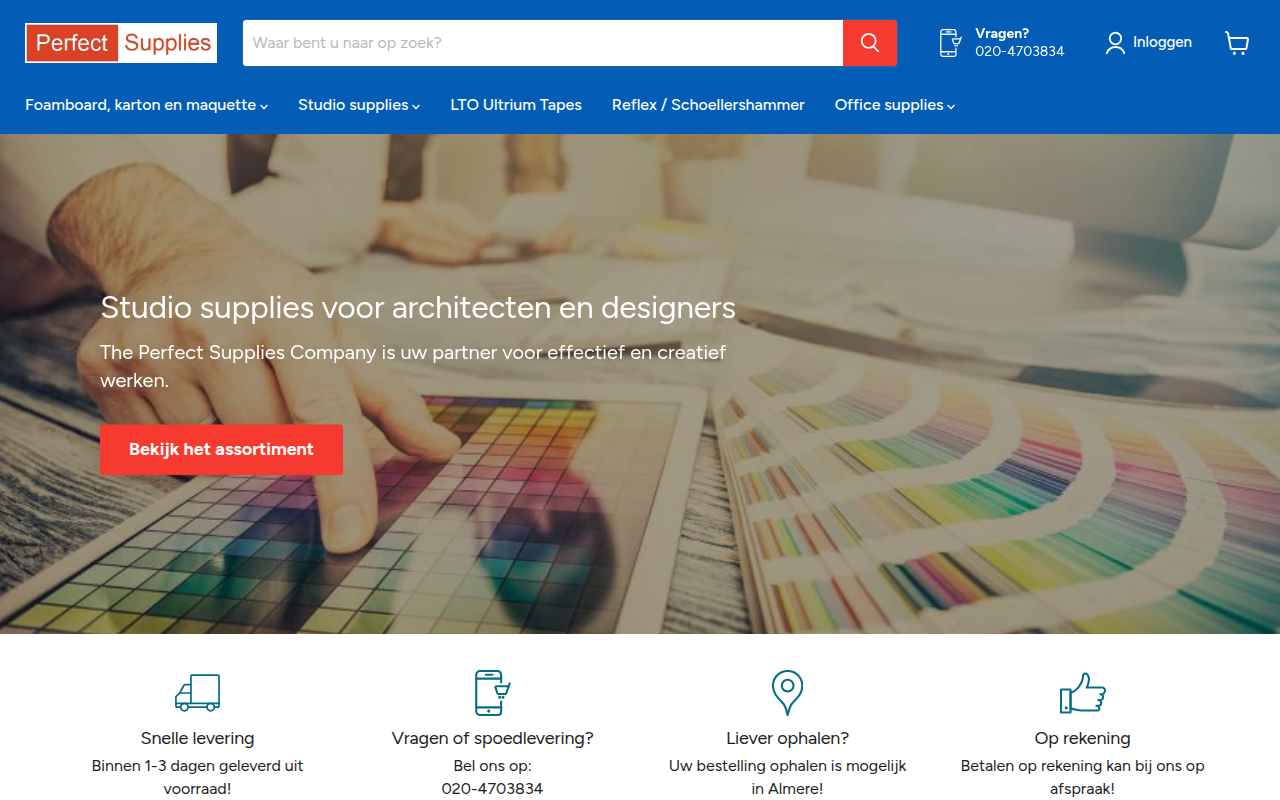
Task: Click the delivery truck icon
Action: 197,692
